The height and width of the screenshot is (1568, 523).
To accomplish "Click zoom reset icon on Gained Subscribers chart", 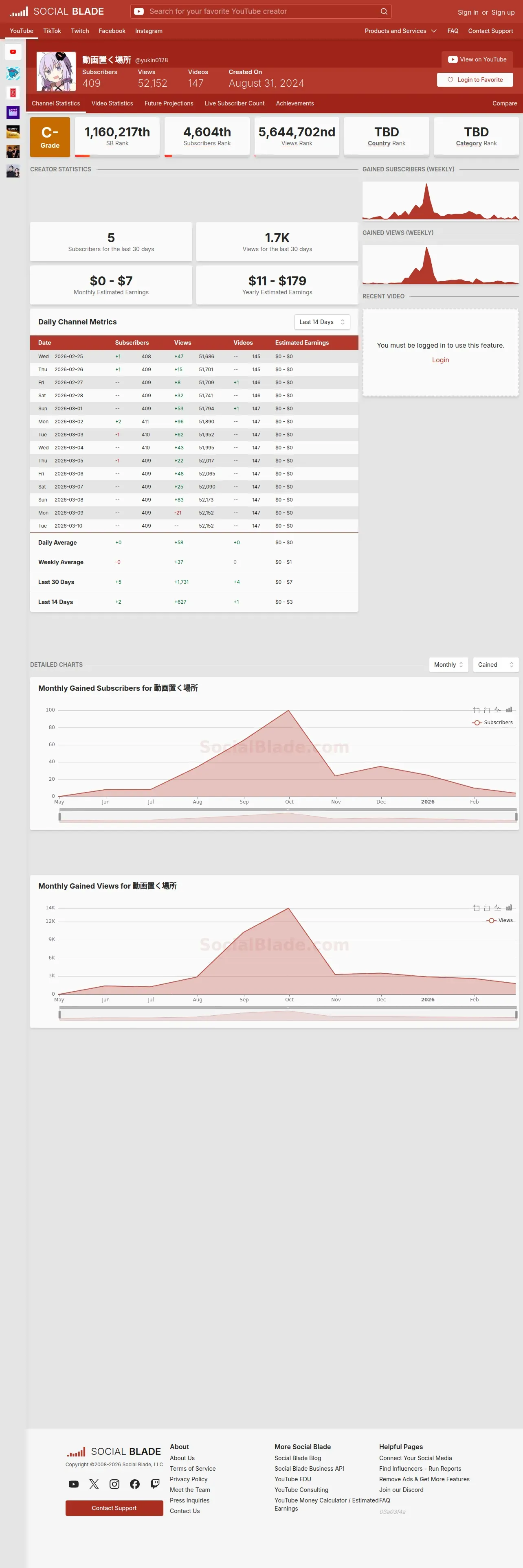I will pos(486,710).
